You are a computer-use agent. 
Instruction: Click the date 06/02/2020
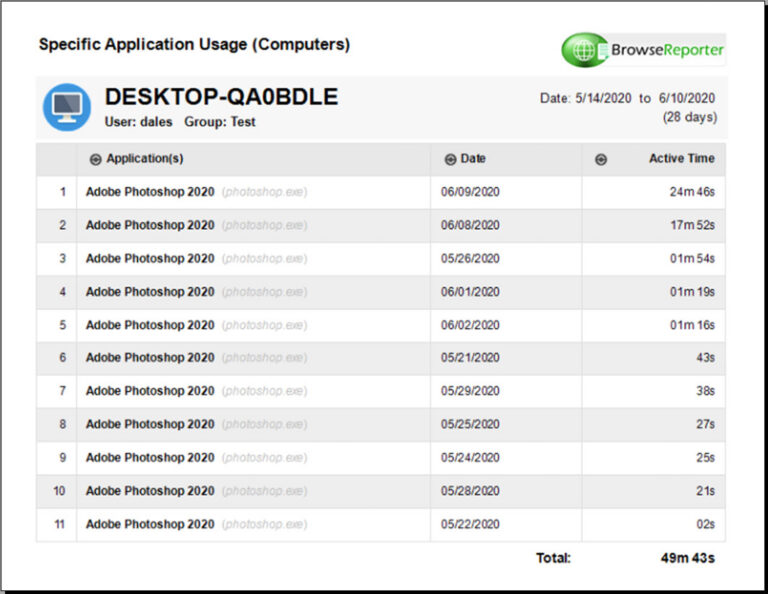pos(470,325)
